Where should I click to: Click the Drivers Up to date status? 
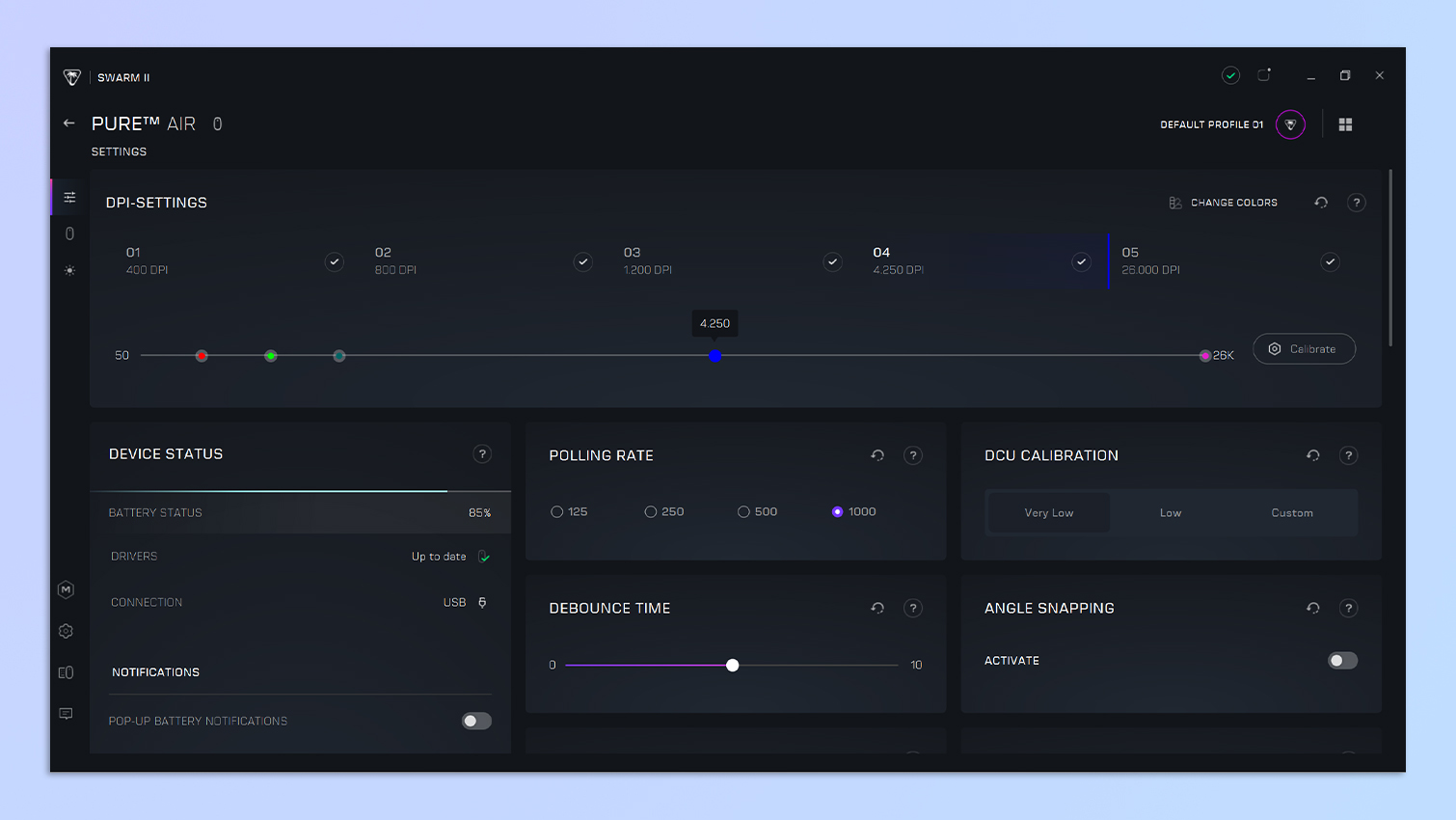[451, 557]
